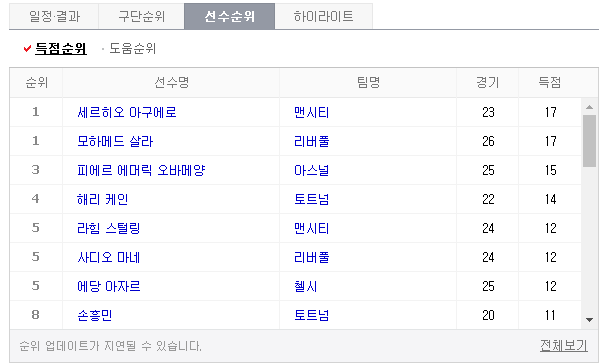
Task: Open 맨시티 team link in 스털링 row
Action: pos(312,228)
